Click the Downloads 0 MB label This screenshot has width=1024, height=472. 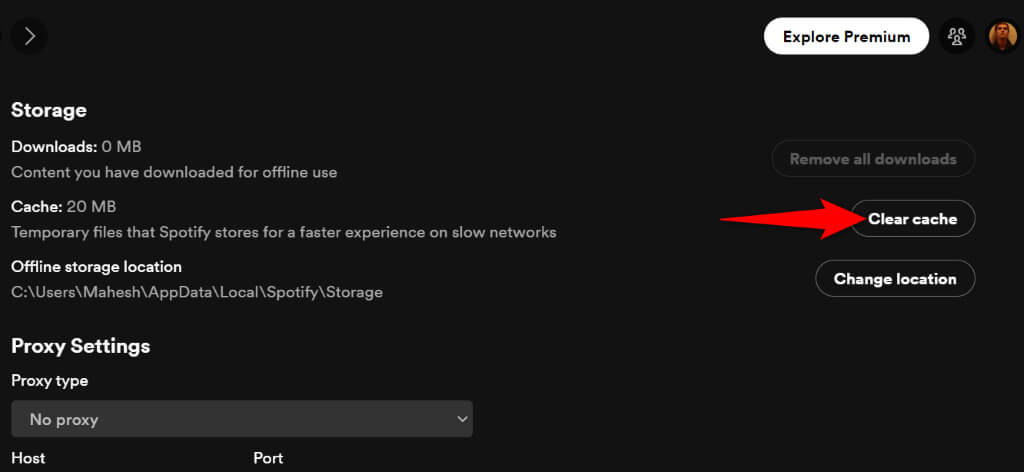(x=76, y=147)
